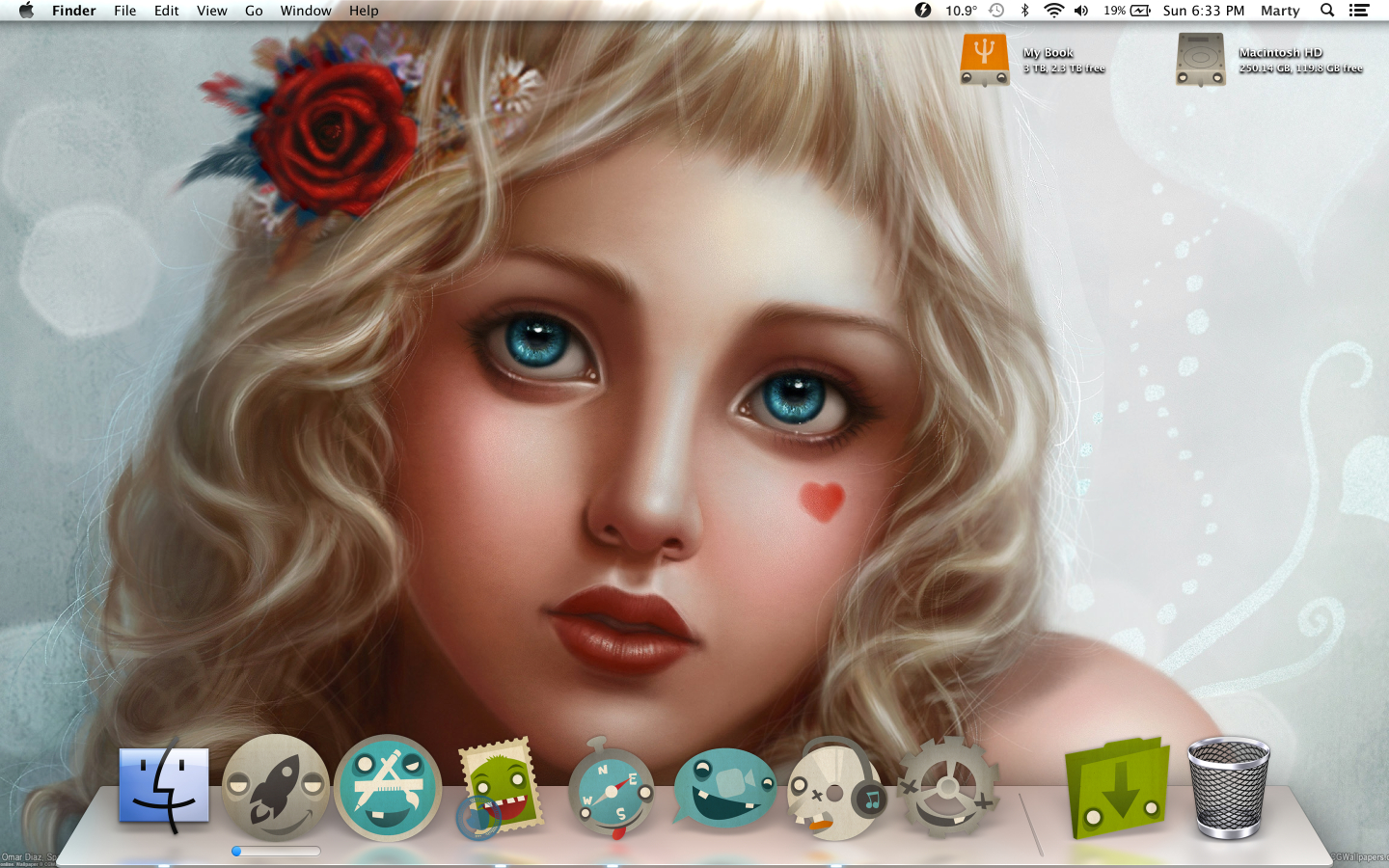The height and width of the screenshot is (868, 1389).
Task: Open the volume control in menu bar
Action: [1081, 11]
